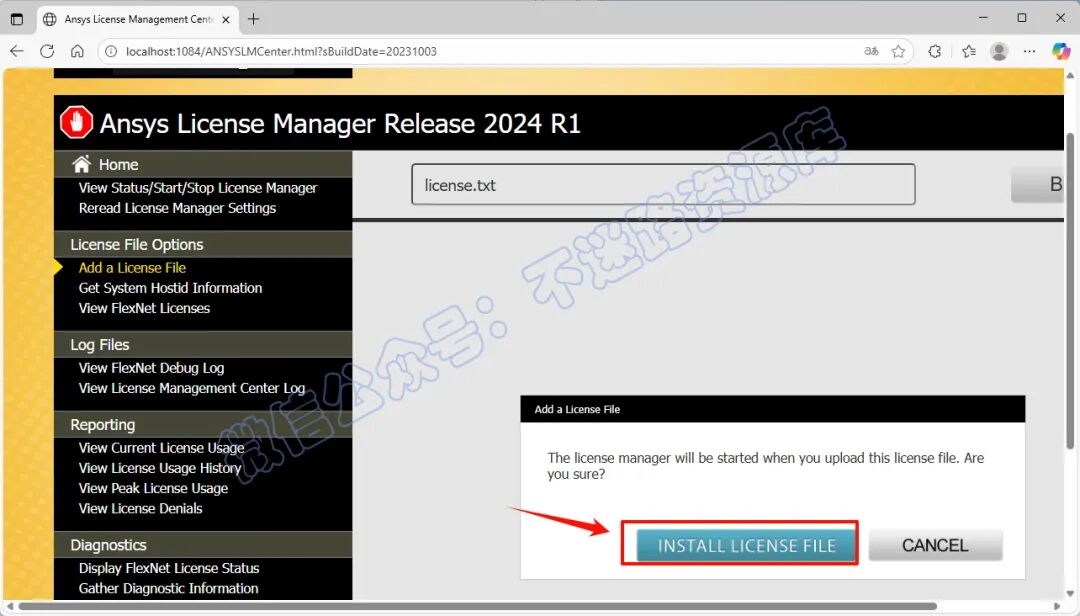
Task: Minimize the browser window
Action: pos(983,18)
